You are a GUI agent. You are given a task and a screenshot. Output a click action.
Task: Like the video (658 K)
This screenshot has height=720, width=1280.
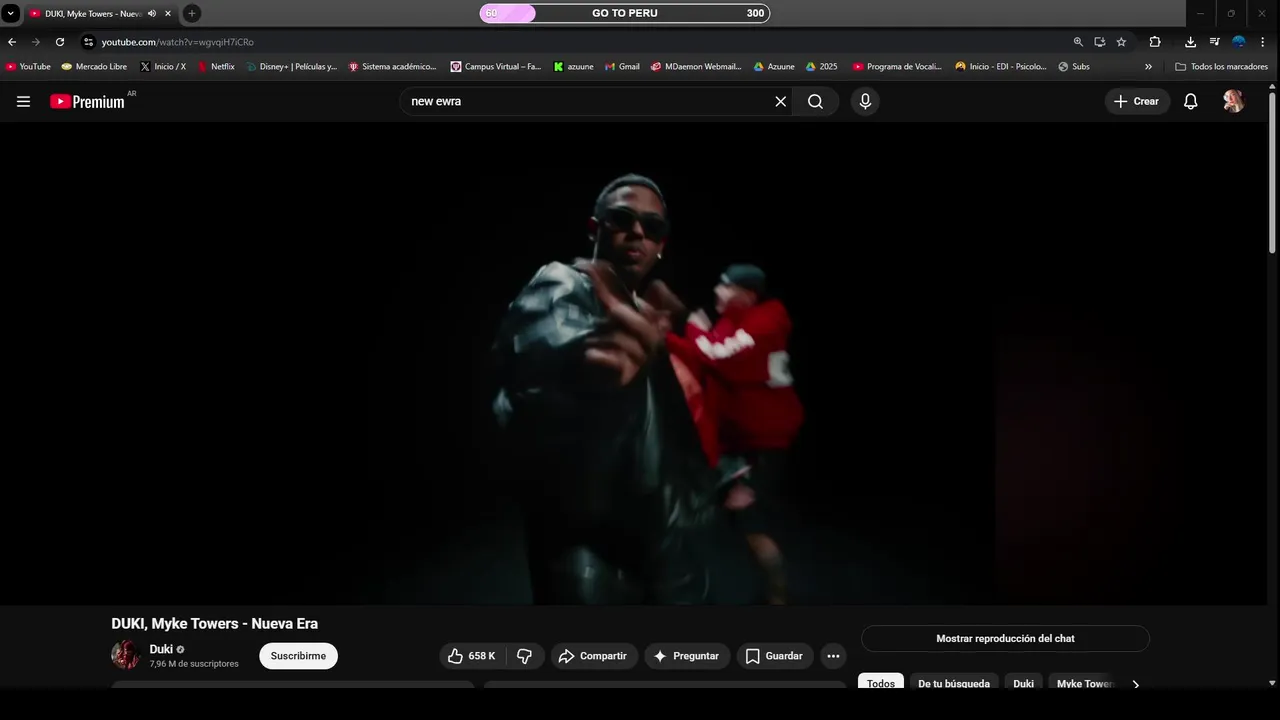click(x=471, y=656)
